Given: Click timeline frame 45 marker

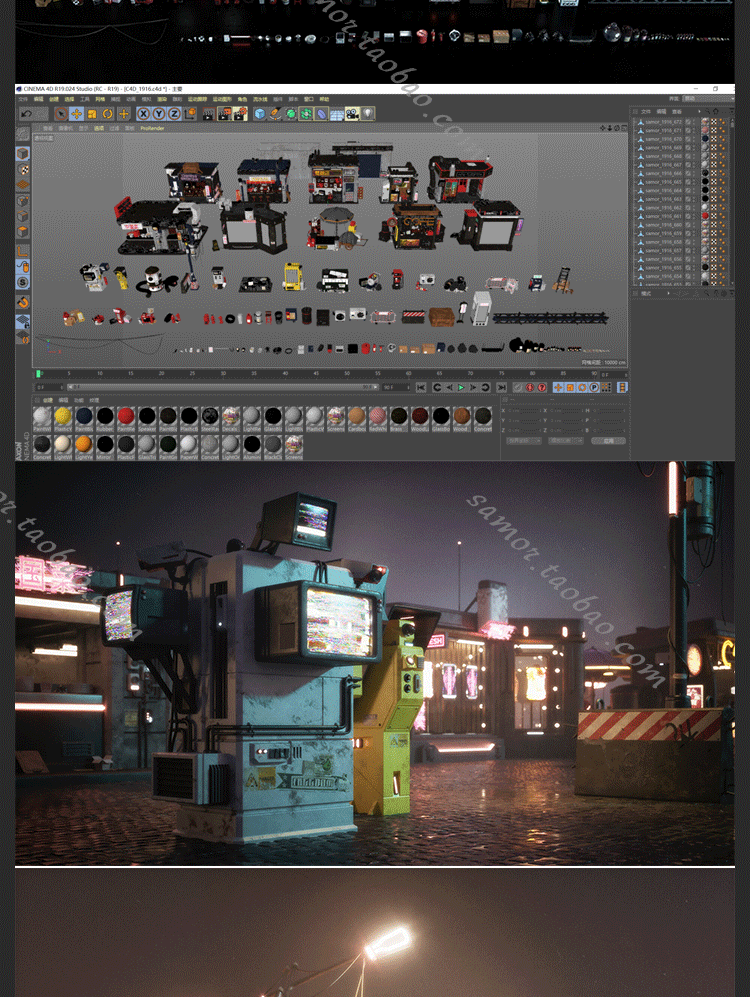Looking at the screenshot, I should tap(316, 373).
